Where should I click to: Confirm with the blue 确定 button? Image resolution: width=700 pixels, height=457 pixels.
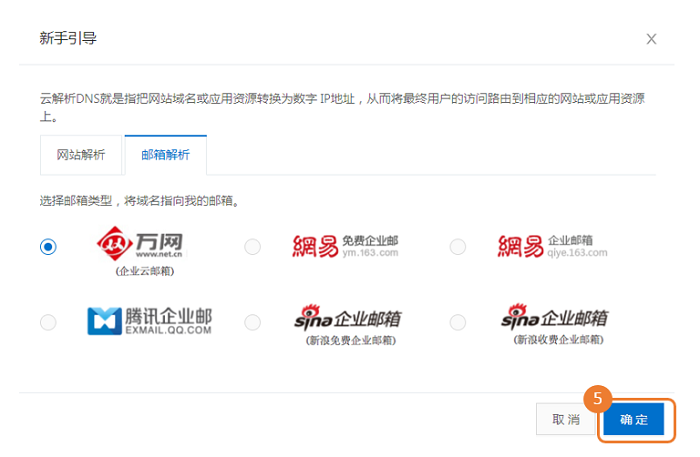pos(634,420)
